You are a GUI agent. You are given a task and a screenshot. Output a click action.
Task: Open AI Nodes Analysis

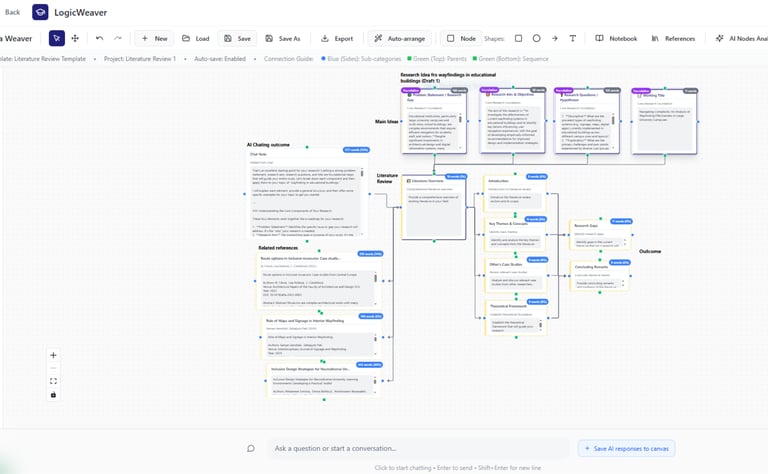click(x=741, y=38)
